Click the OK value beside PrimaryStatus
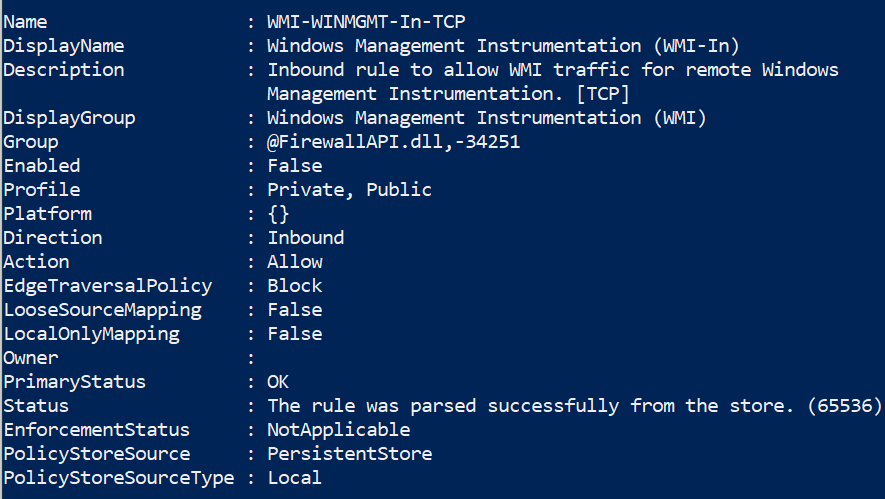 tap(278, 381)
